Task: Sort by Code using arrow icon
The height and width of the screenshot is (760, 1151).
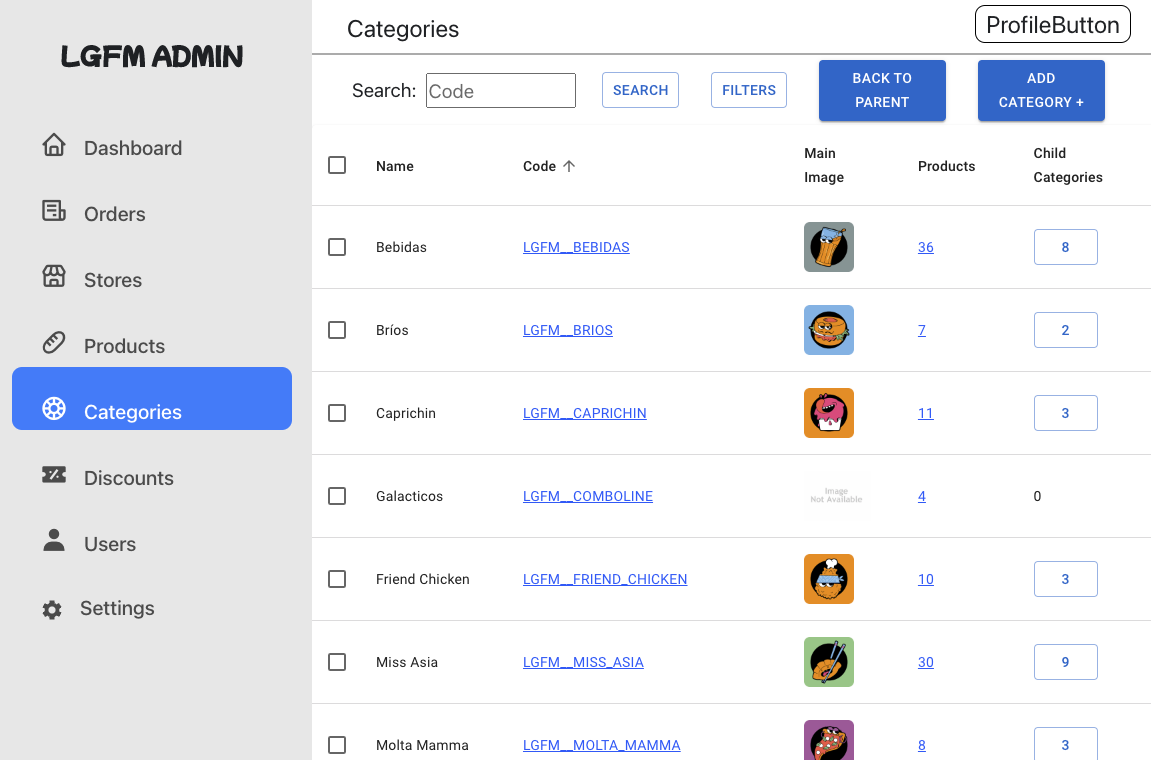Action: pyautogui.click(x=569, y=166)
